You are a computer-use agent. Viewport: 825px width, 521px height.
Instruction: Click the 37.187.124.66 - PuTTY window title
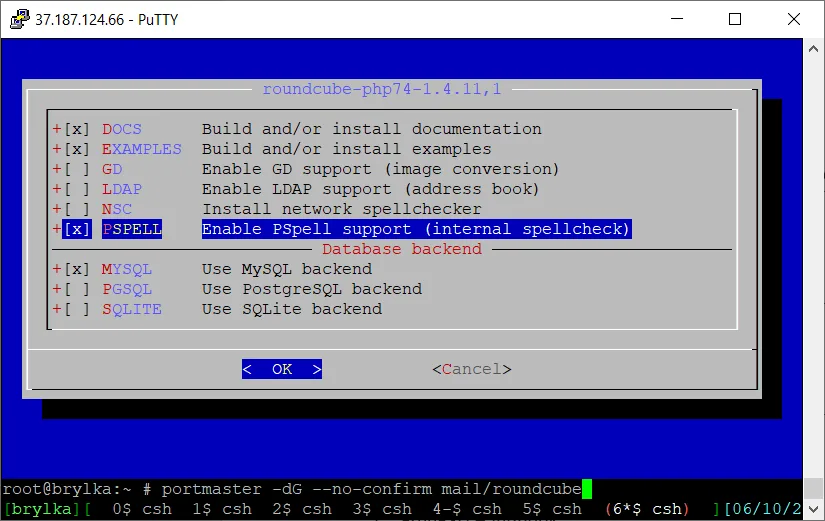click(x=107, y=19)
